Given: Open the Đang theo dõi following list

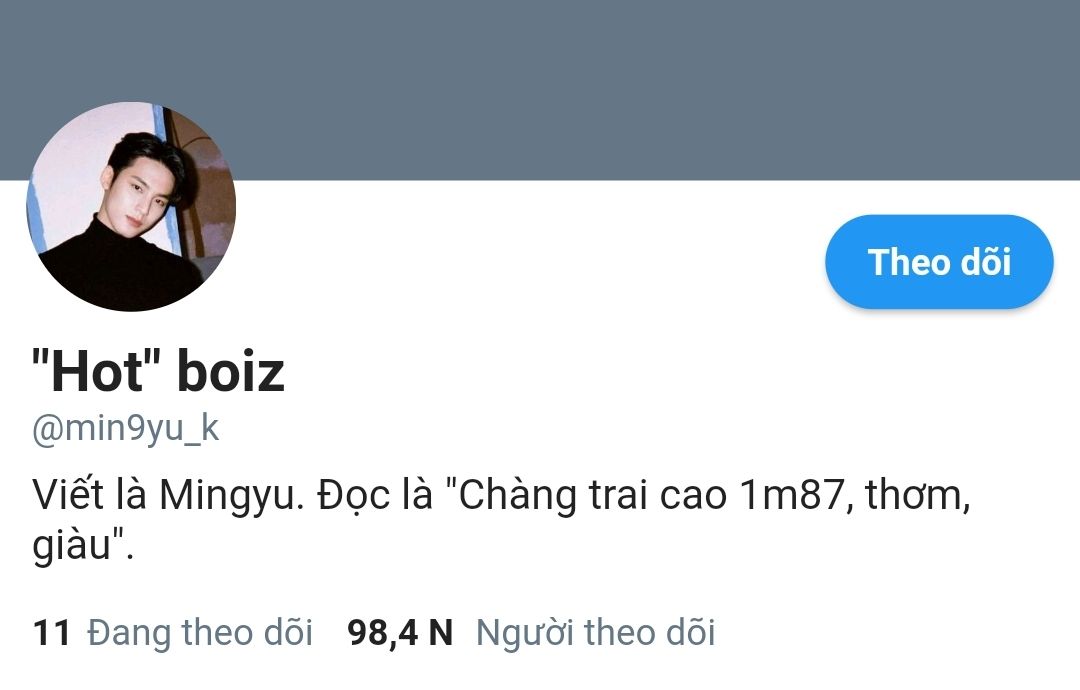Looking at the screenshot, I should 200,633.
